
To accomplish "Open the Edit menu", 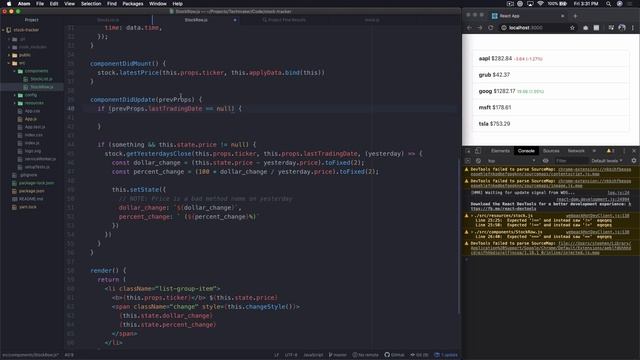I will [54, 4].
